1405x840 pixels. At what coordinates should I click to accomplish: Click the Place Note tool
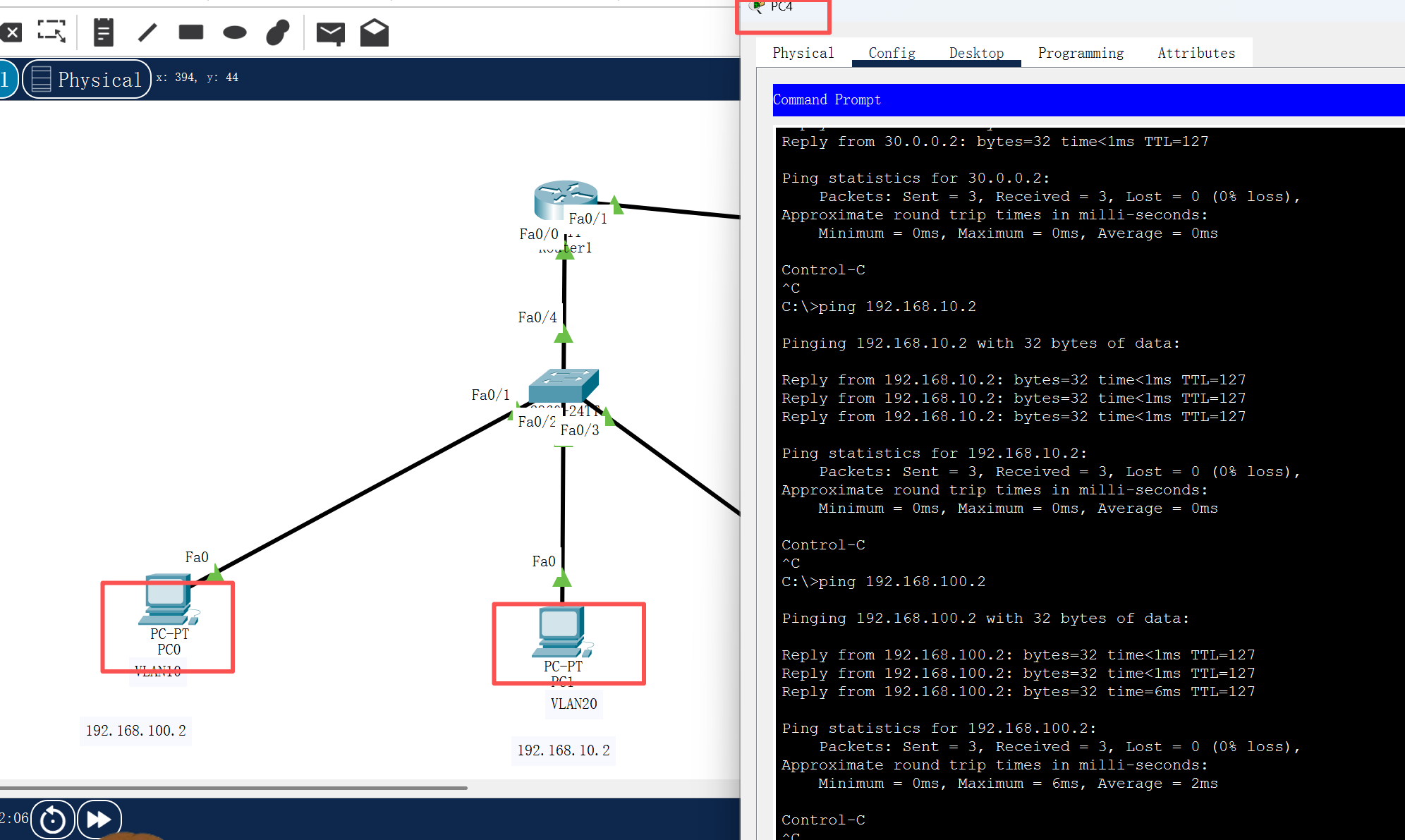point(103,32)
